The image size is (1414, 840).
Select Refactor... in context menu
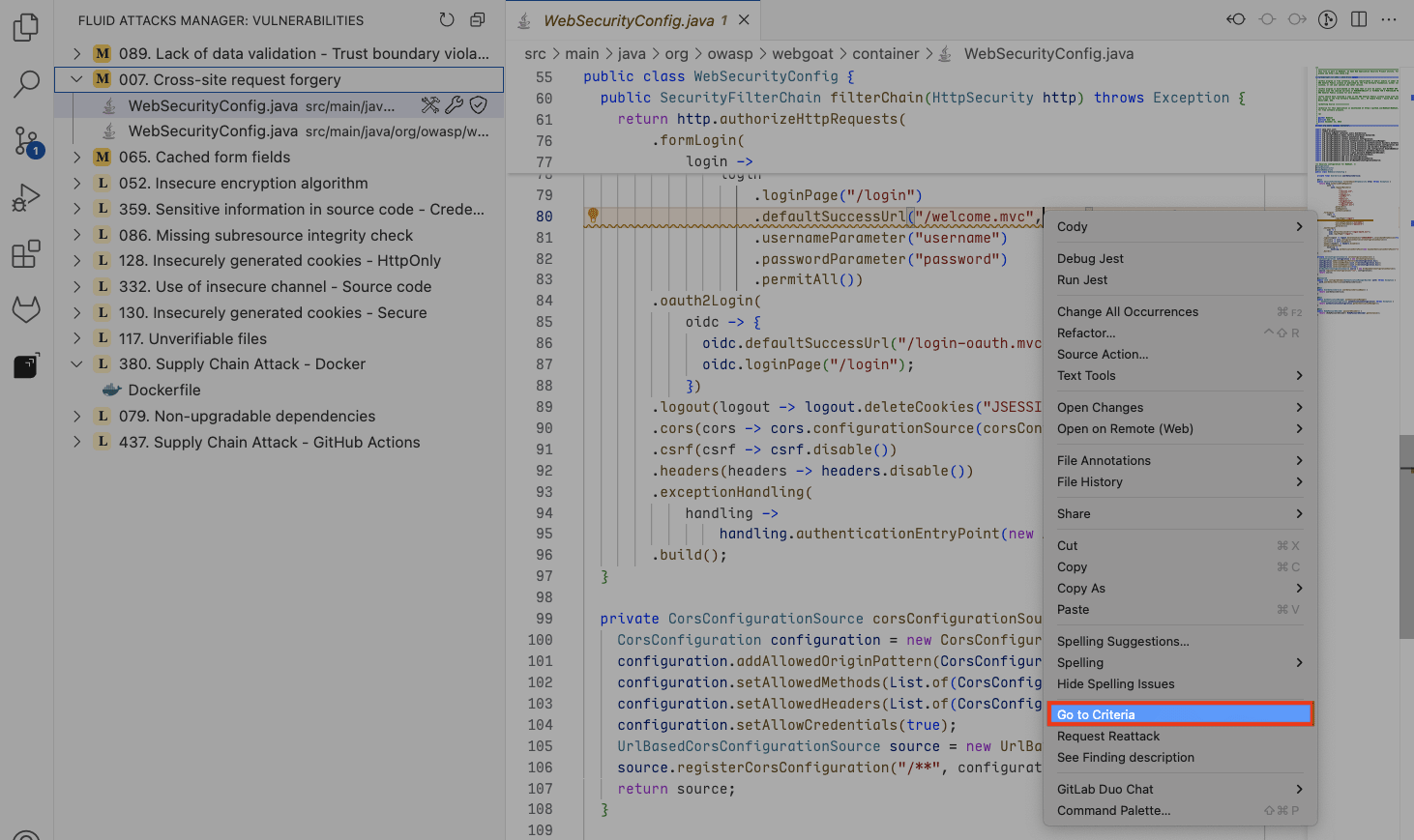1180,333
